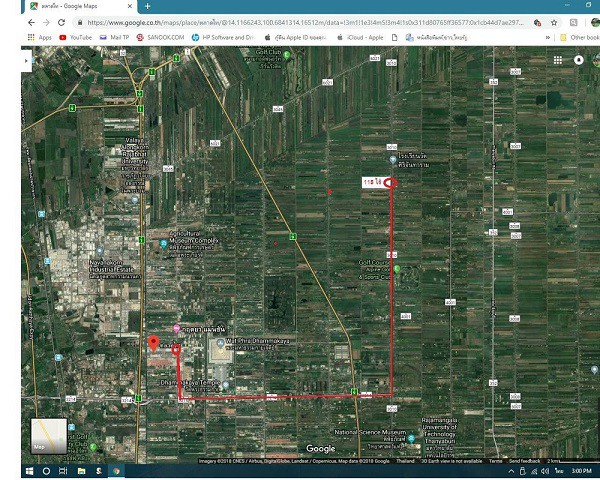Viewport: 600px width, 480px height.
Task: Switch to Map view thumbnail
Action: [49, 436]
